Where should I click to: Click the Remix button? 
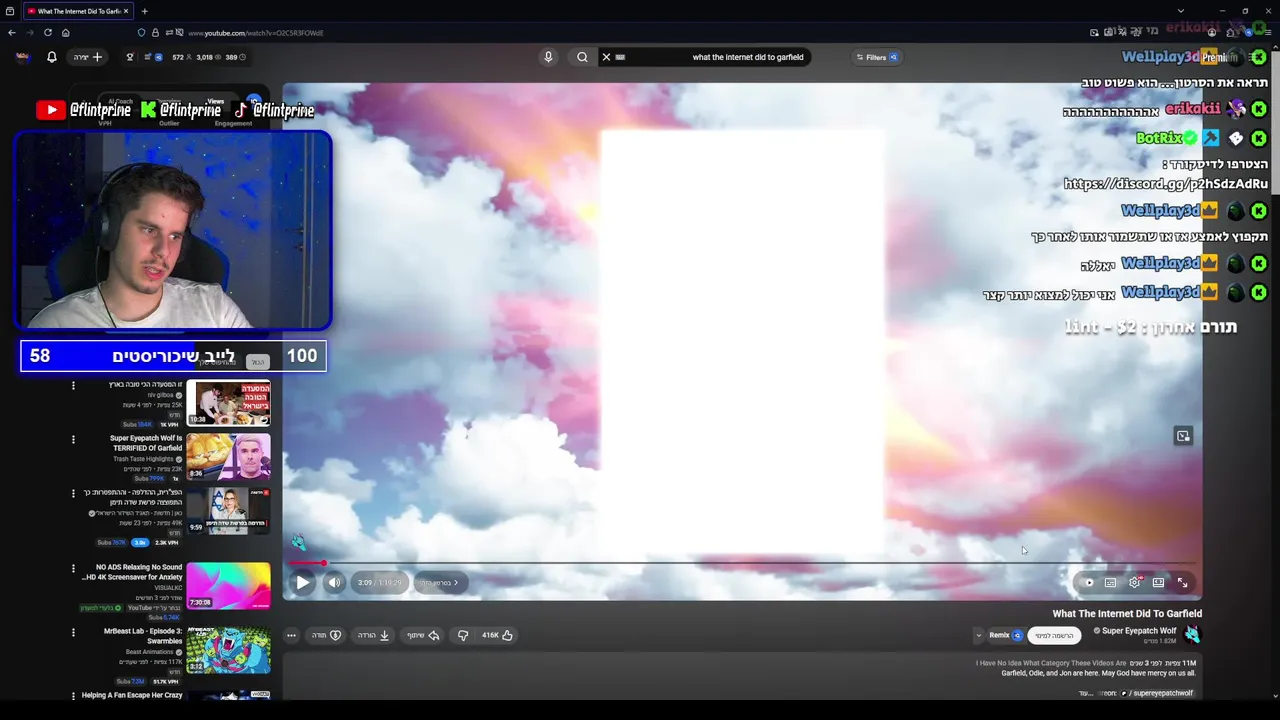coord(1005,635)
